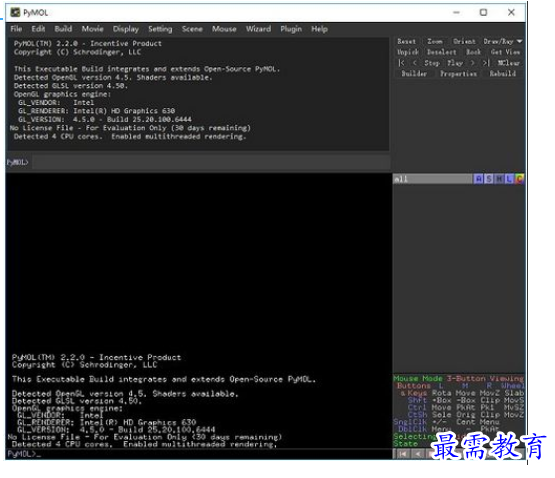Image resolution: width=555 pixels, height=478 pixels.
Task: Click 'Detected GLSL version 4.50' upper log line
Action: [70, 86]
